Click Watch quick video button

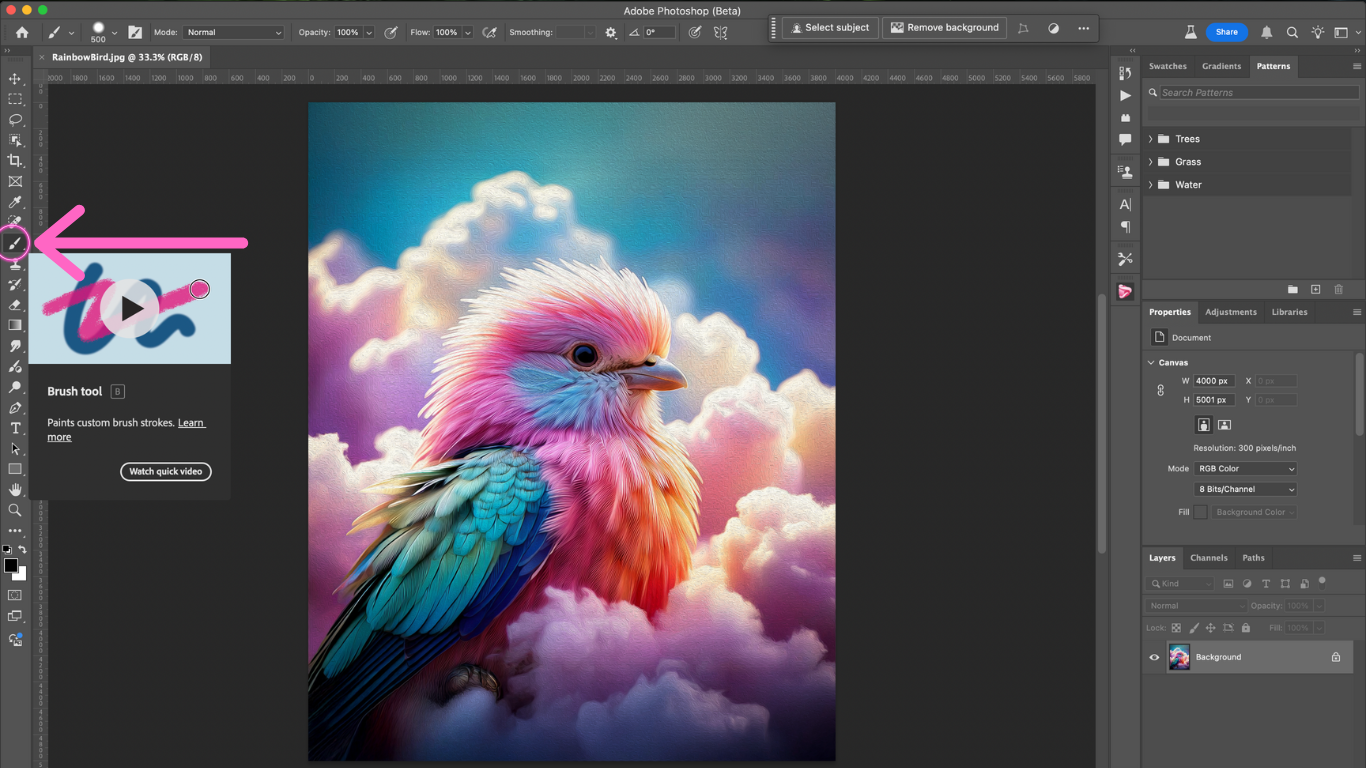(x=166, y=472)
